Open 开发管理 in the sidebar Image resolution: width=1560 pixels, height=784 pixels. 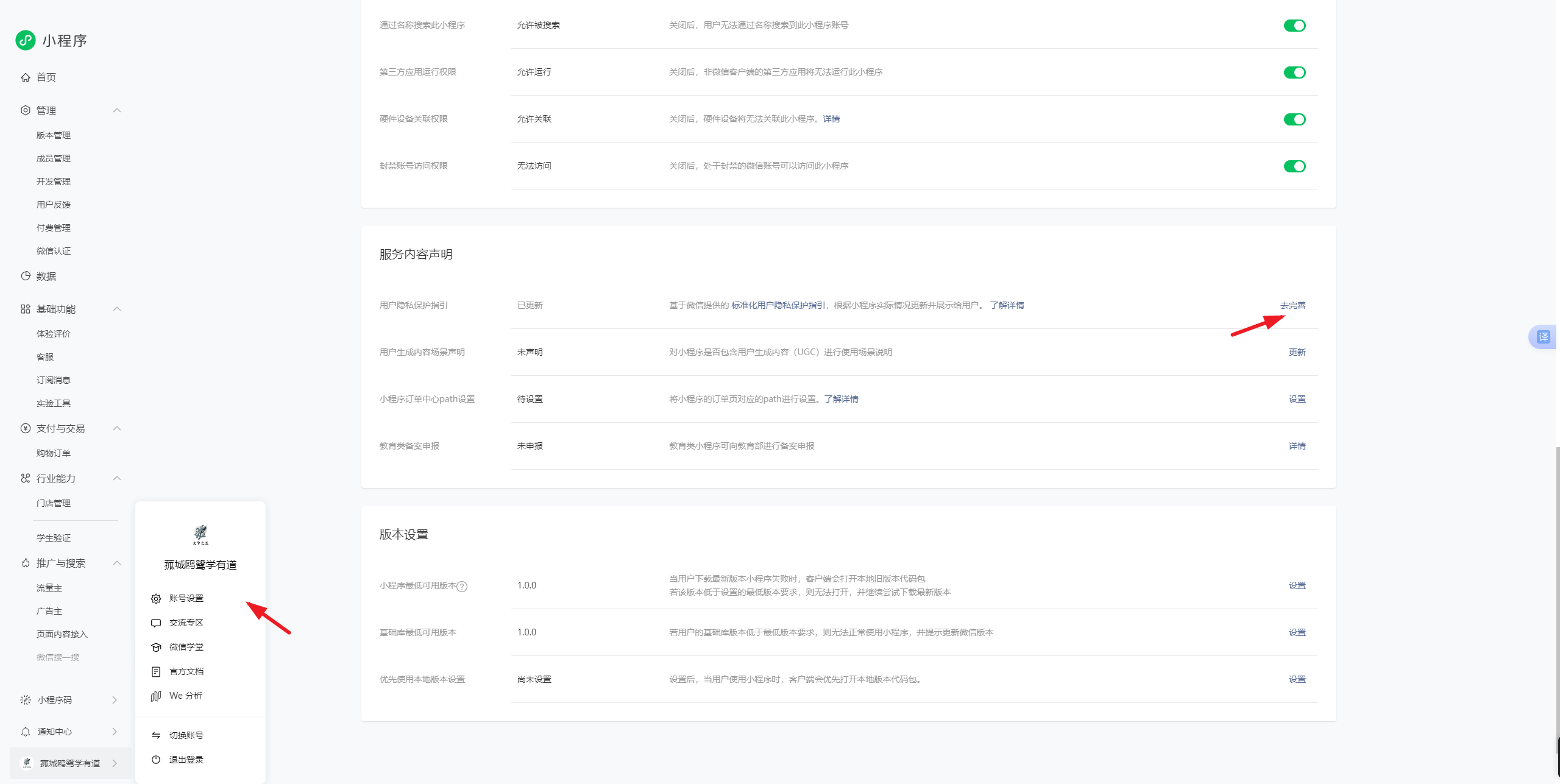click(x=54, y=182)
